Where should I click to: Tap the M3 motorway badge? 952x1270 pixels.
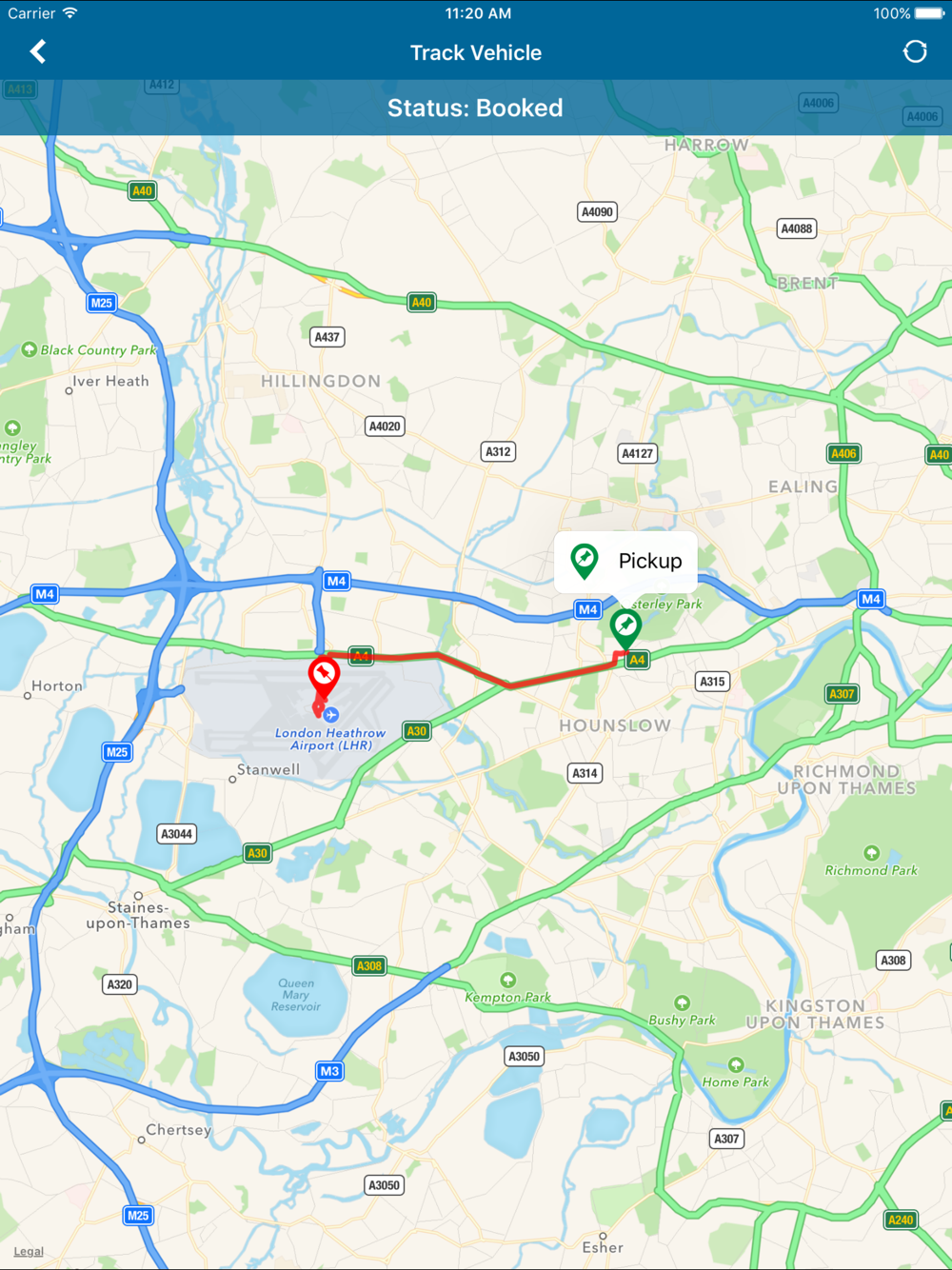coord(329,1071)
